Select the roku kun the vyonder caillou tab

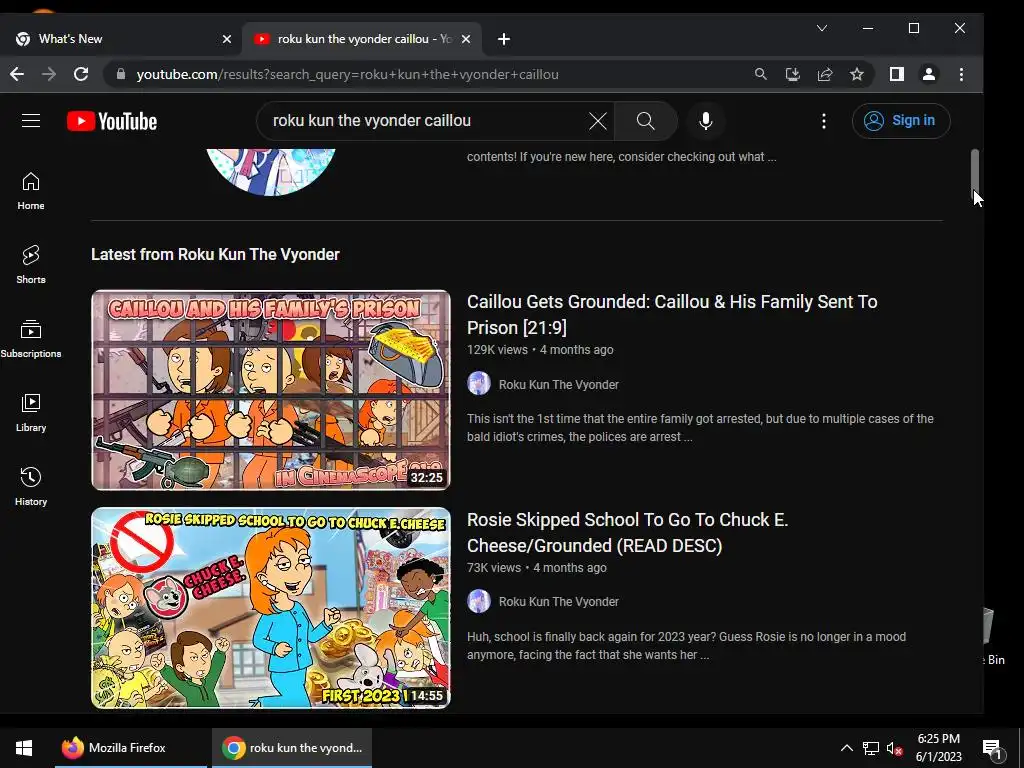[362, 39]
